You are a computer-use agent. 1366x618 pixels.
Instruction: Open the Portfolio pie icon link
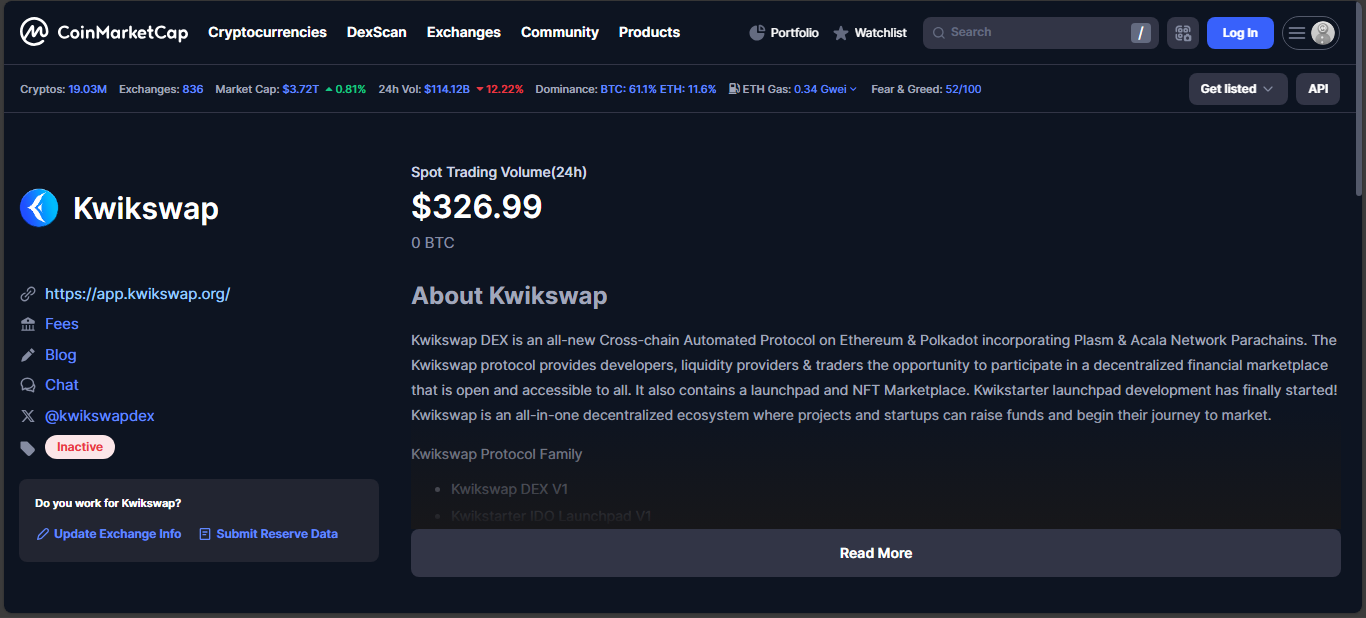point(784,33)
